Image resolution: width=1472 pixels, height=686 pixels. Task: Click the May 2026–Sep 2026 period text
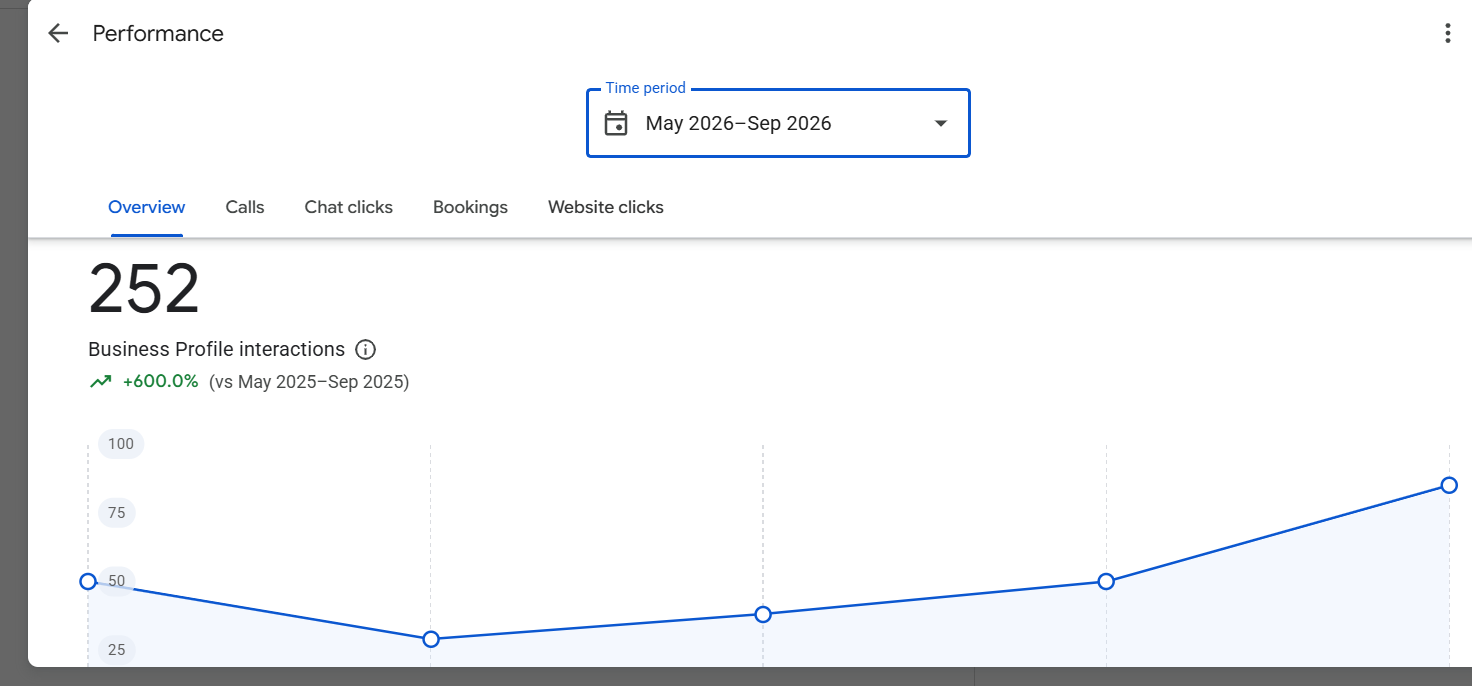pos(738,124)
